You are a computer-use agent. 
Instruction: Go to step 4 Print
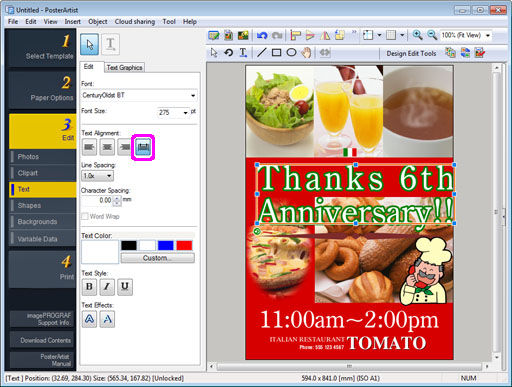[x=42, y=269]
